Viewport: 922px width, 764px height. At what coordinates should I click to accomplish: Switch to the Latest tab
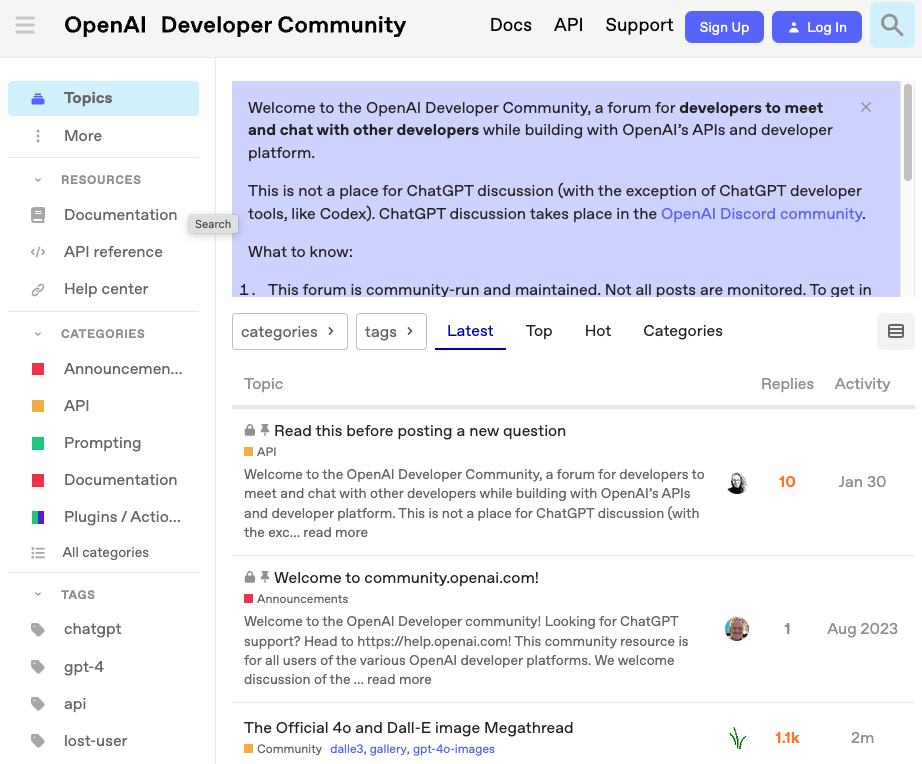470,331
